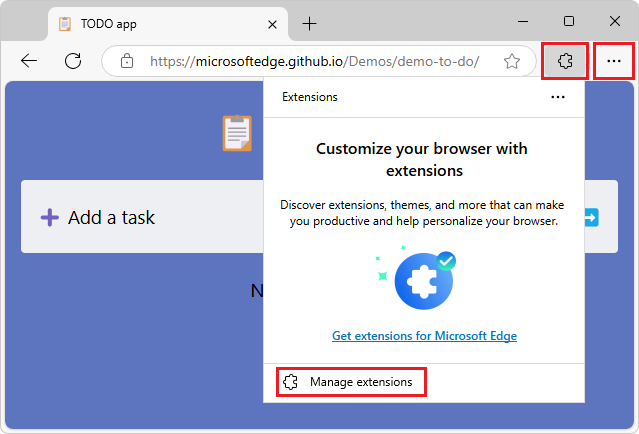Image resolution: width=639 pixels, height=434 pixels.
Task: Add page to favorites star
Action: coord(511,62)
